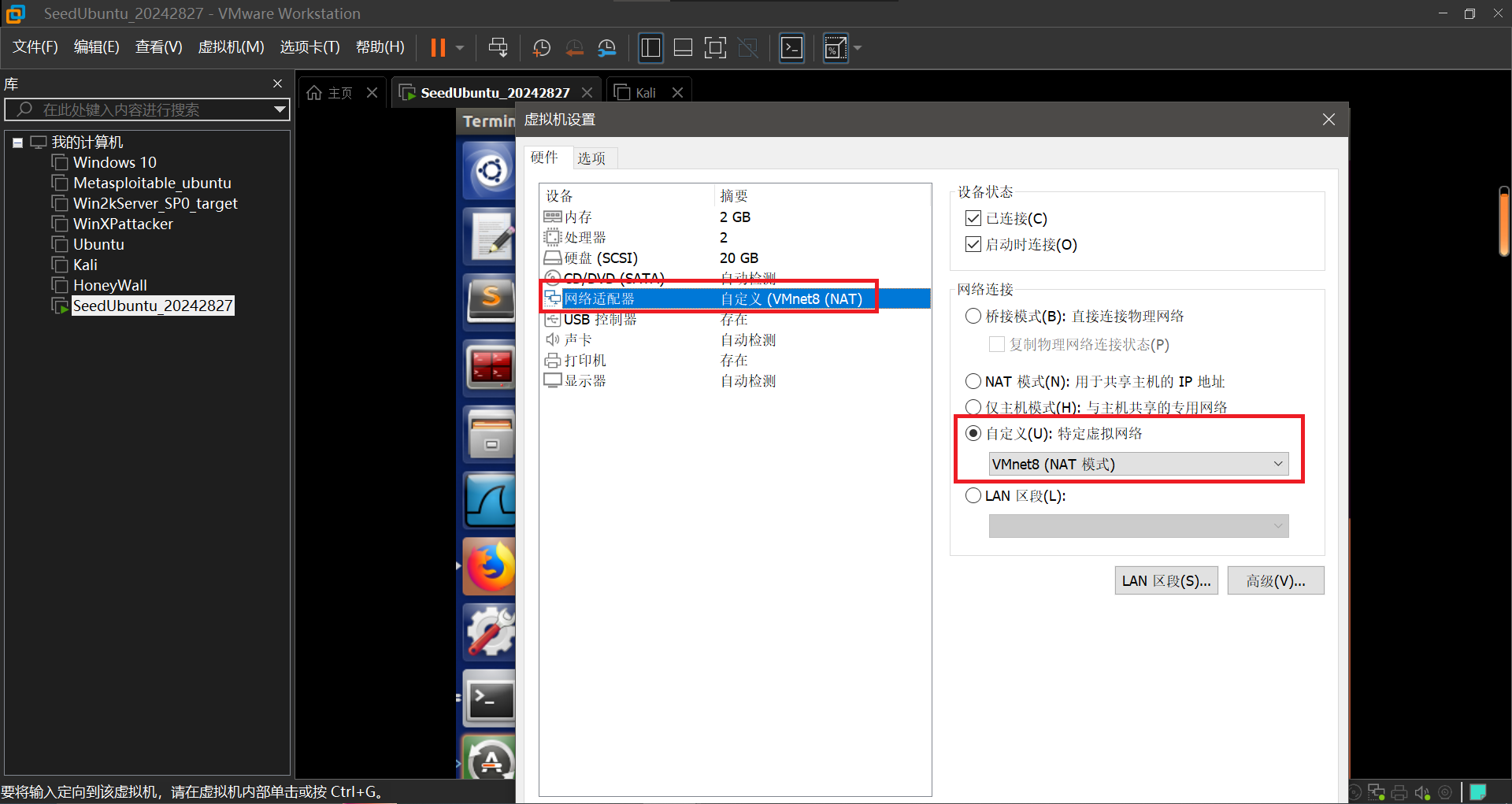
Task: Click the console view toolbar icon
Action: pos(791,48)
